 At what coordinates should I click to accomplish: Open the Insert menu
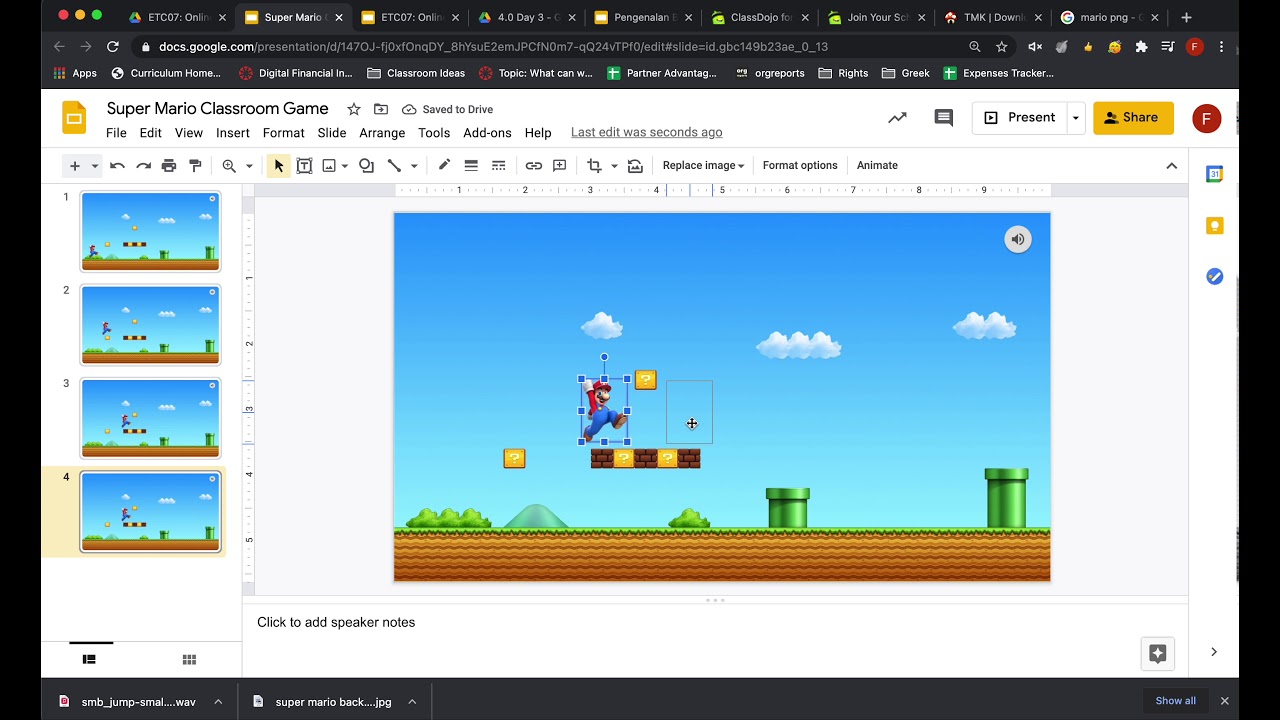233,133
